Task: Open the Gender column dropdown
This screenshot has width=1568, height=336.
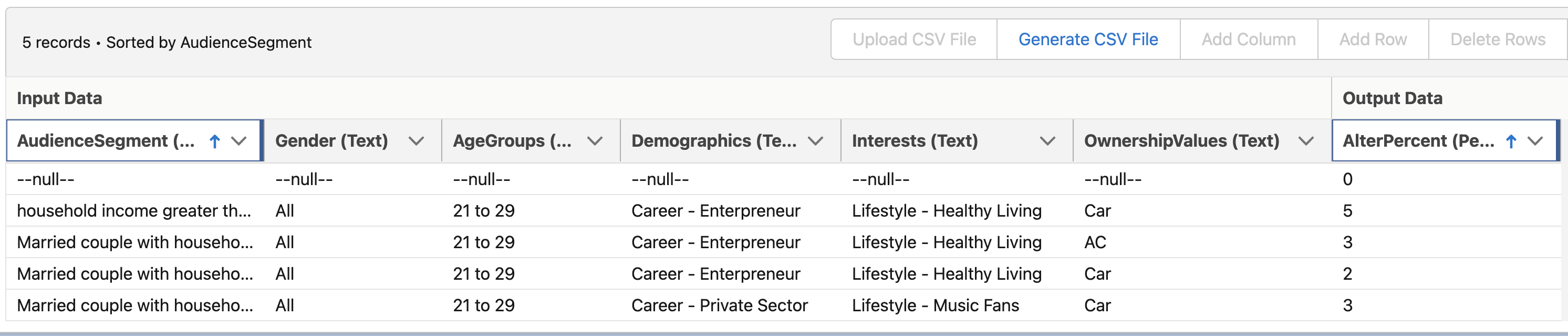Action: (416, 140)
